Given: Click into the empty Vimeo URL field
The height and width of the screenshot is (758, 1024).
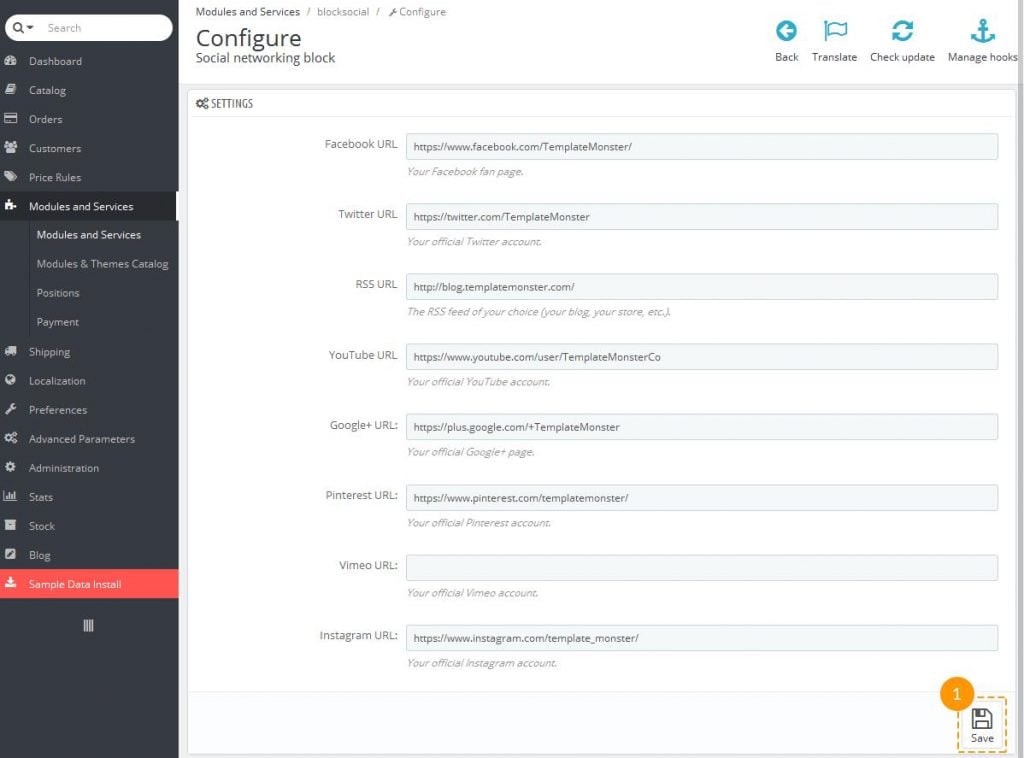Looking at the screenshot, I should (x=701, y=568).
